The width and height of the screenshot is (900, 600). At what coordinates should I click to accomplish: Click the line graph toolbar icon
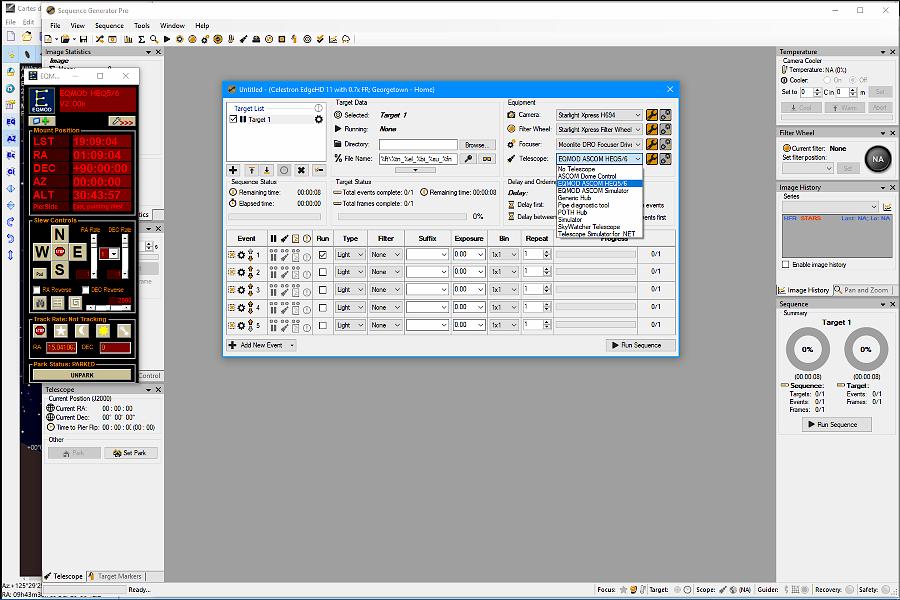(333, 39)
